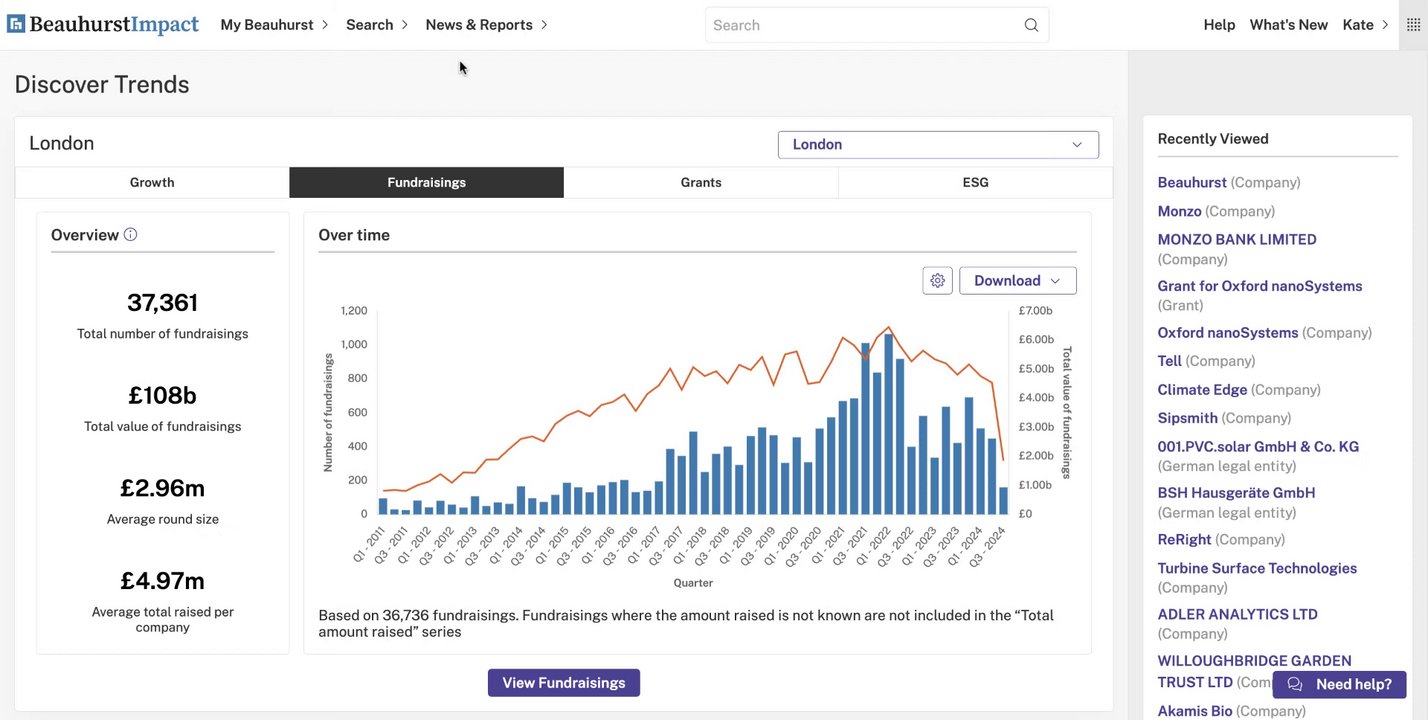Click the Need help chat icon

coord(1295,685)
